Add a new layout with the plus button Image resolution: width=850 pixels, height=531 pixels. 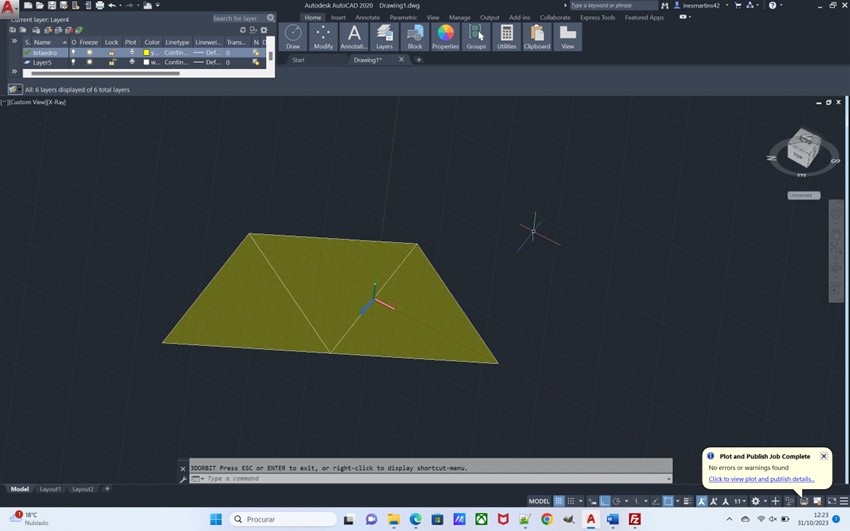click(x=107, y=489)
